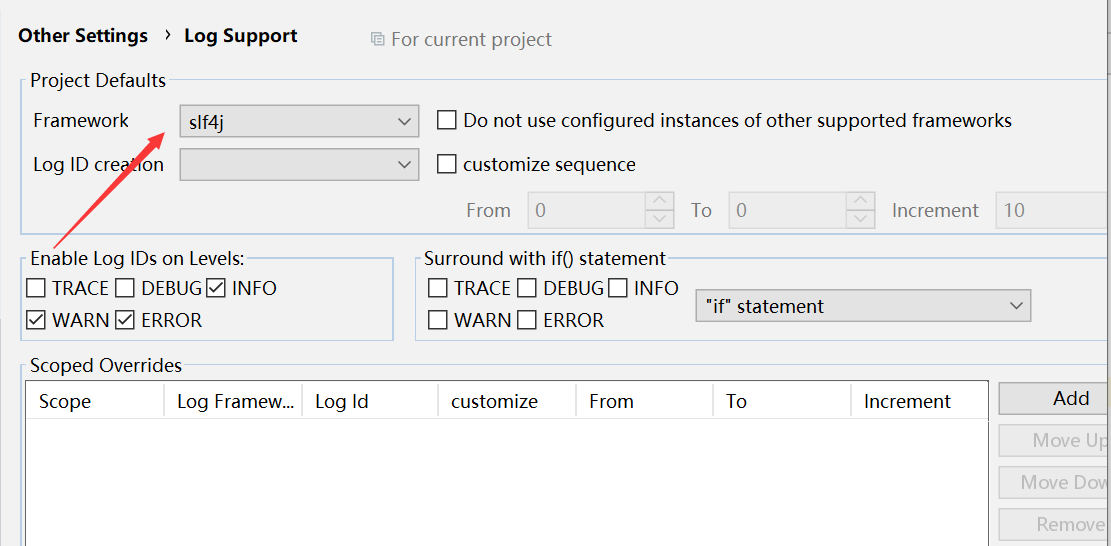Open the "if" statement dropdown
The width and height of the screenshot is (1111, 546).
[862, 306]
